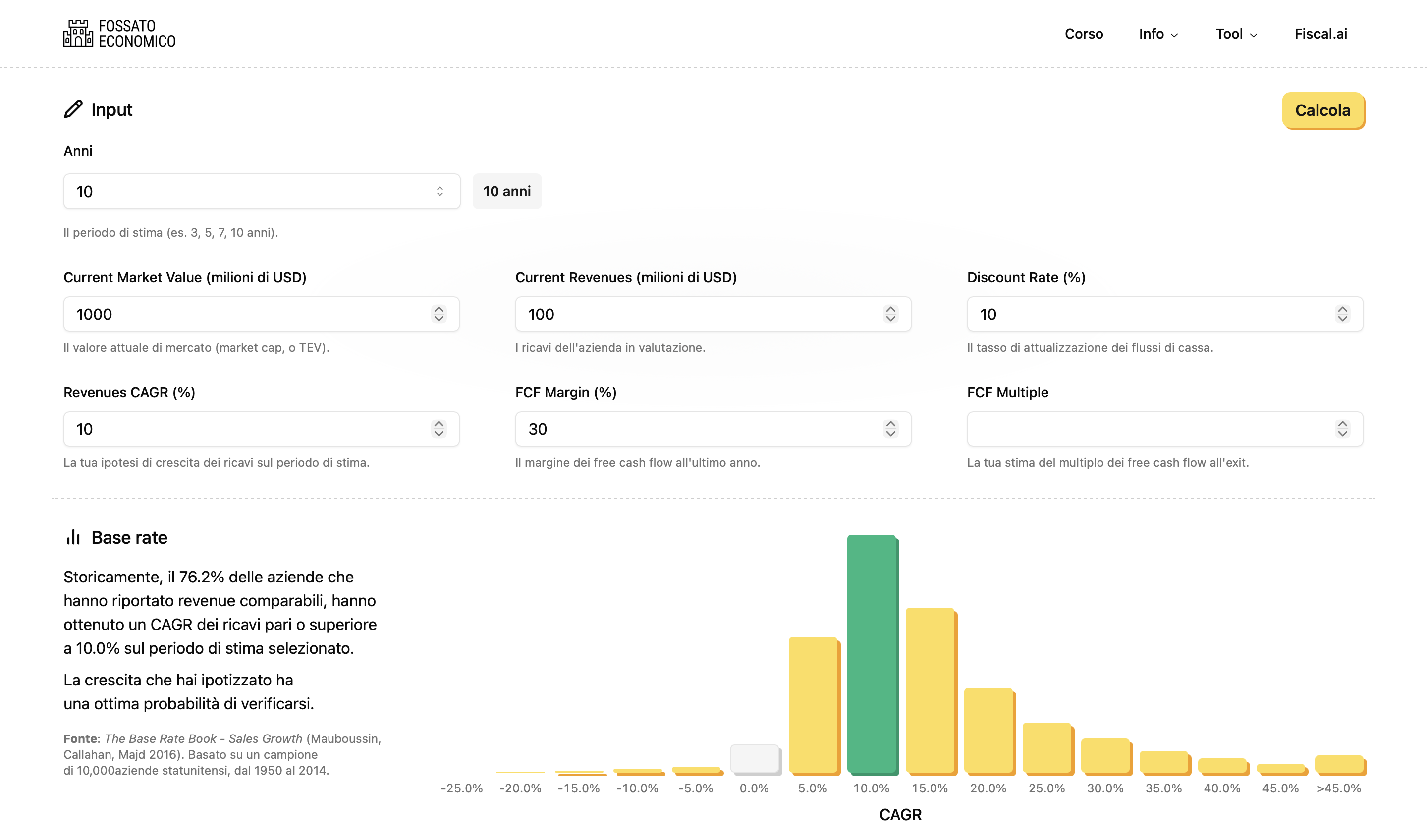Click the Anni field stepper arrows
The image size is (1427, 840).
tap(439, 191)
